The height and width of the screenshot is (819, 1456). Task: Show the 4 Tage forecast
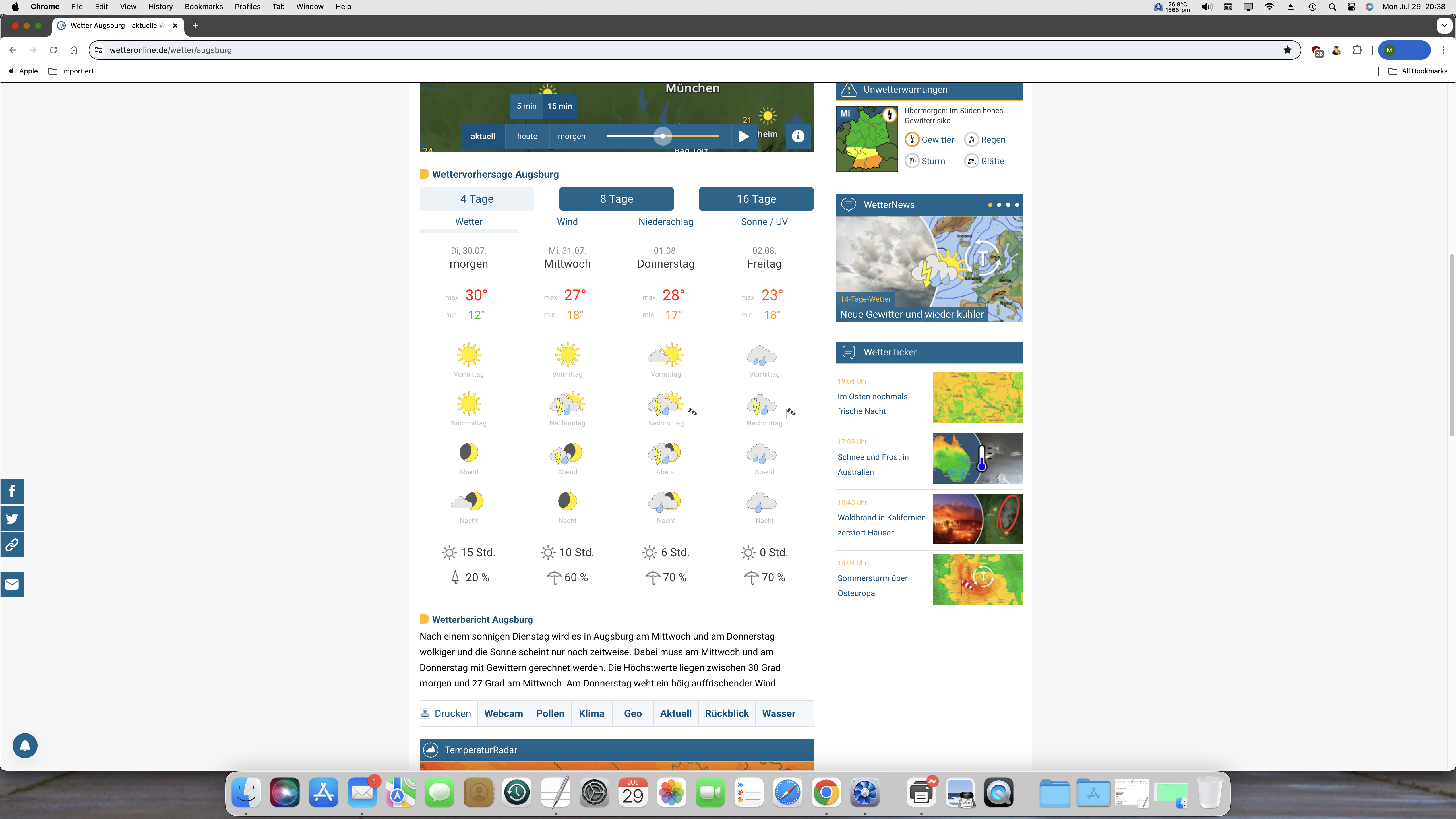[477, 199]
